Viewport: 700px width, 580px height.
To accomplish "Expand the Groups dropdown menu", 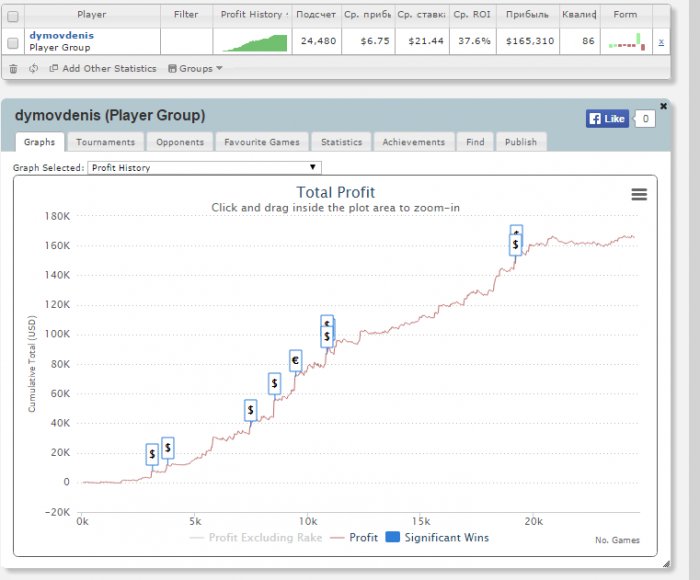I will pos(195,69).
